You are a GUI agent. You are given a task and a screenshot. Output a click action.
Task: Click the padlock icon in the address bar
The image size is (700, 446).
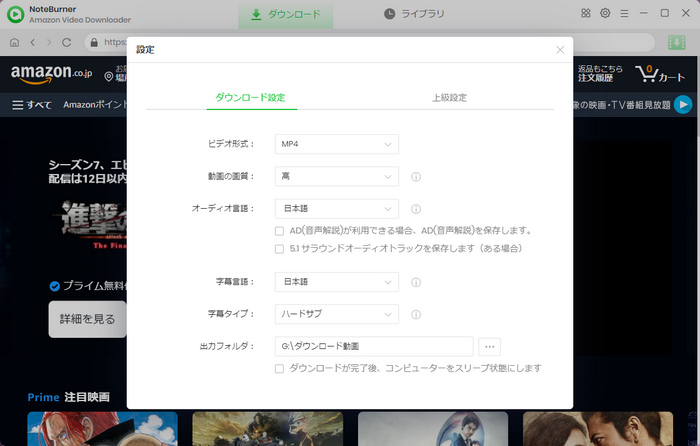94,42
